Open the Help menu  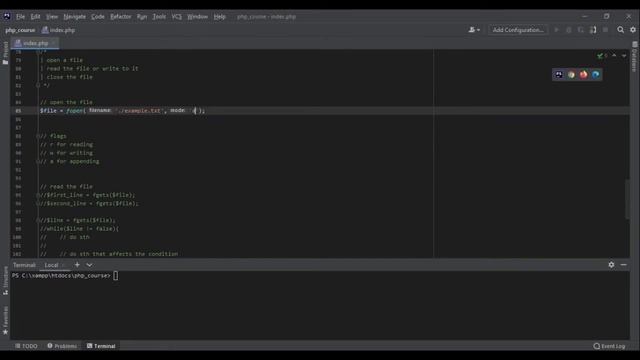pyautogui.click(x=220, y=17)
